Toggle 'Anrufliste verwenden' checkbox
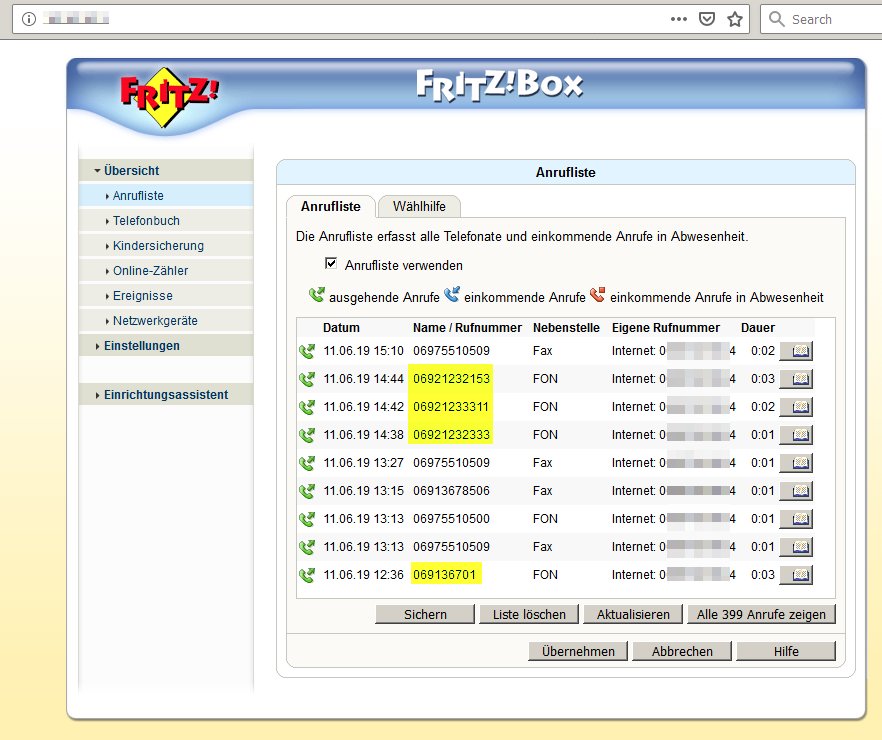 pos(331,263)
